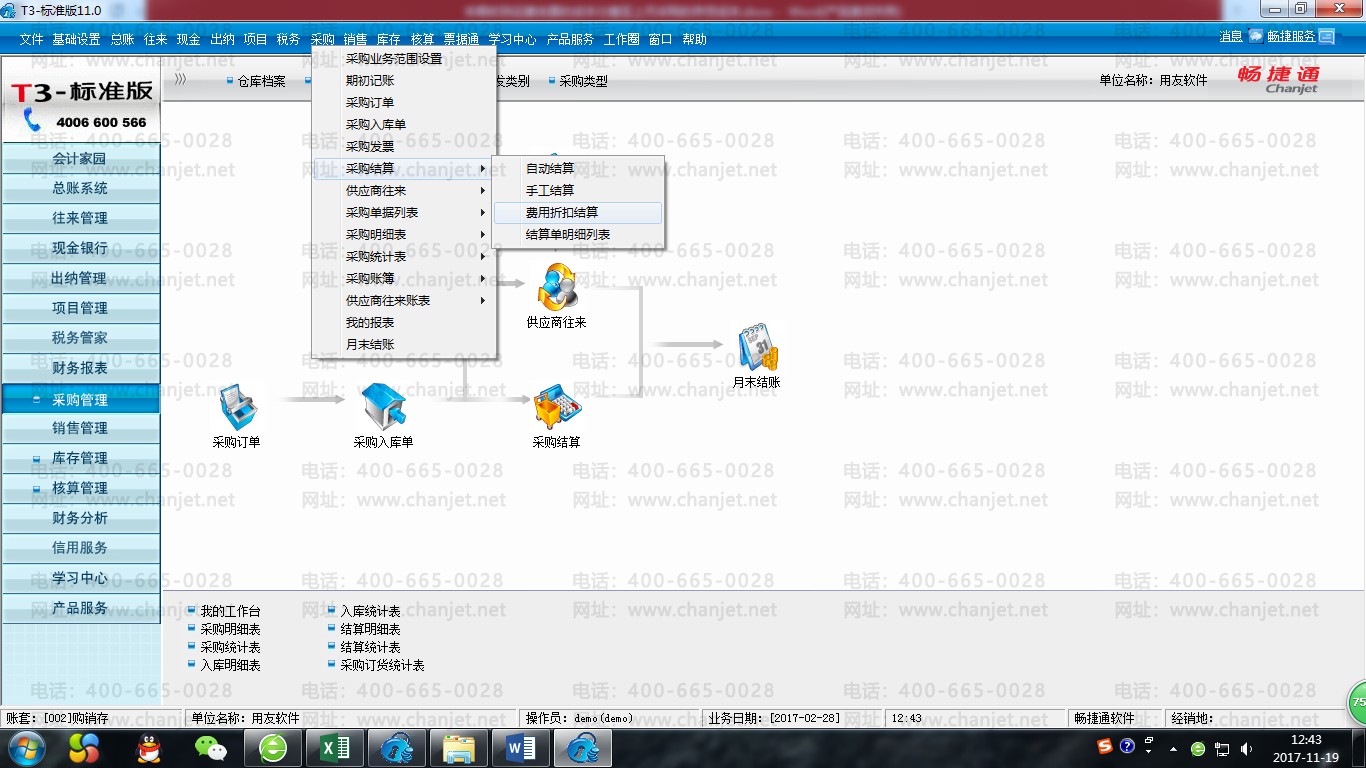Expand the 供应商往来账表 submenu
Viewport: 1366px width, 768px height.
pos(405,300)
